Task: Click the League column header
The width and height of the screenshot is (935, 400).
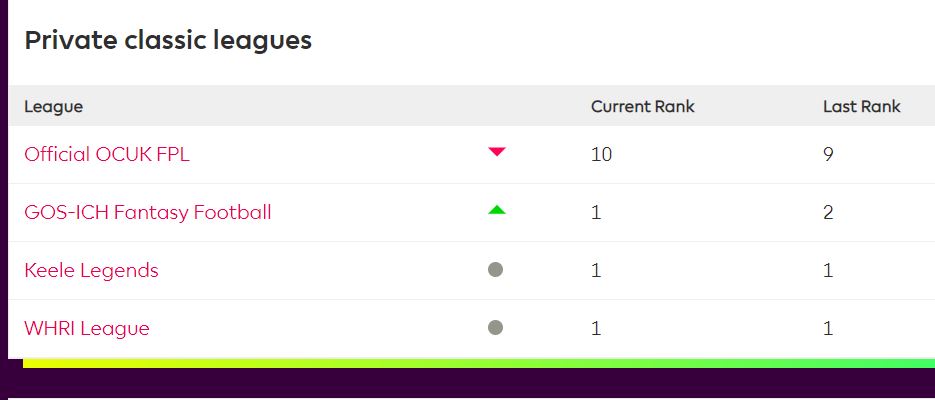Action: [x=54, y=107]
